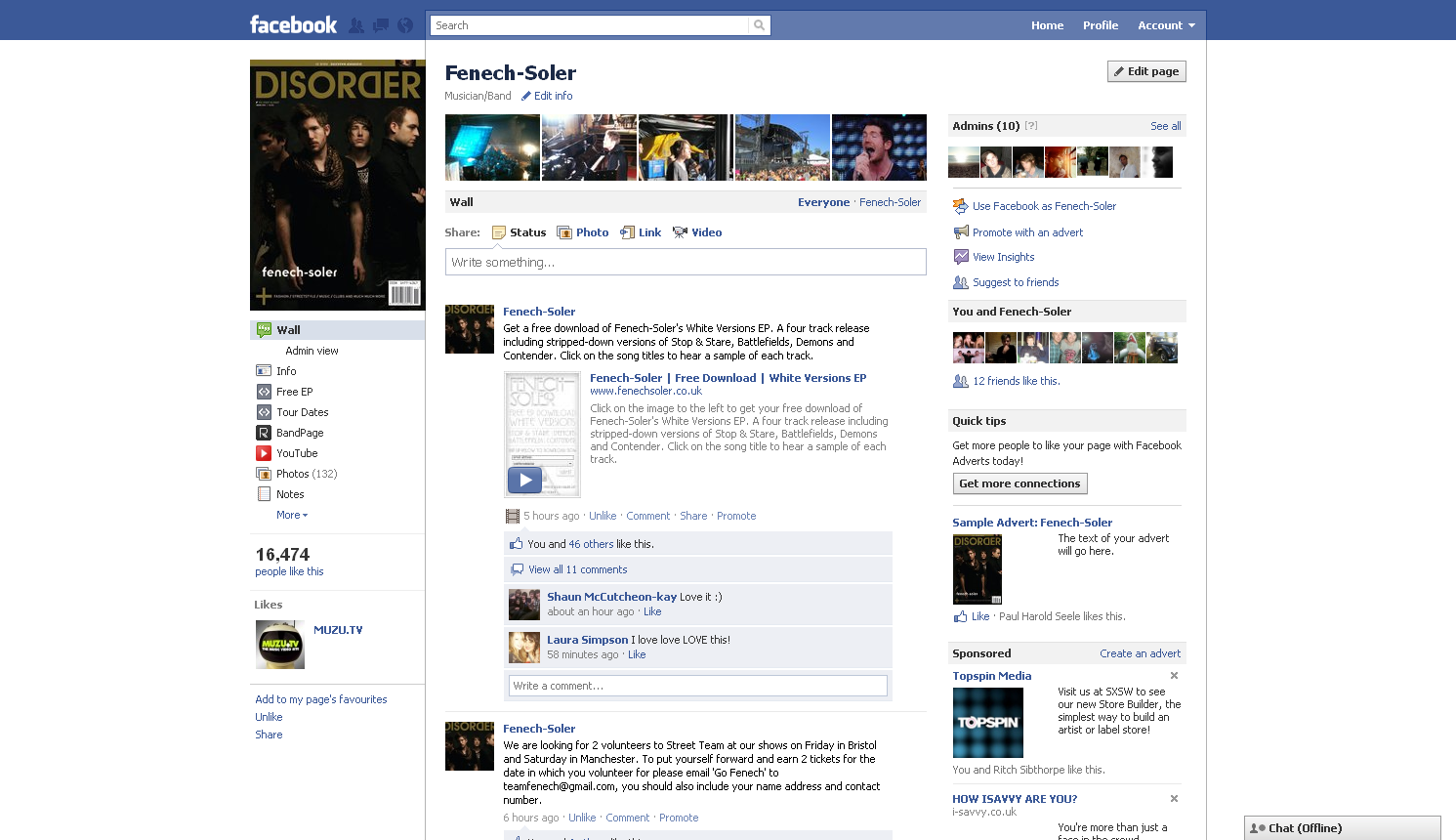Go to Home in top navigation

[x=1047, y=25]
